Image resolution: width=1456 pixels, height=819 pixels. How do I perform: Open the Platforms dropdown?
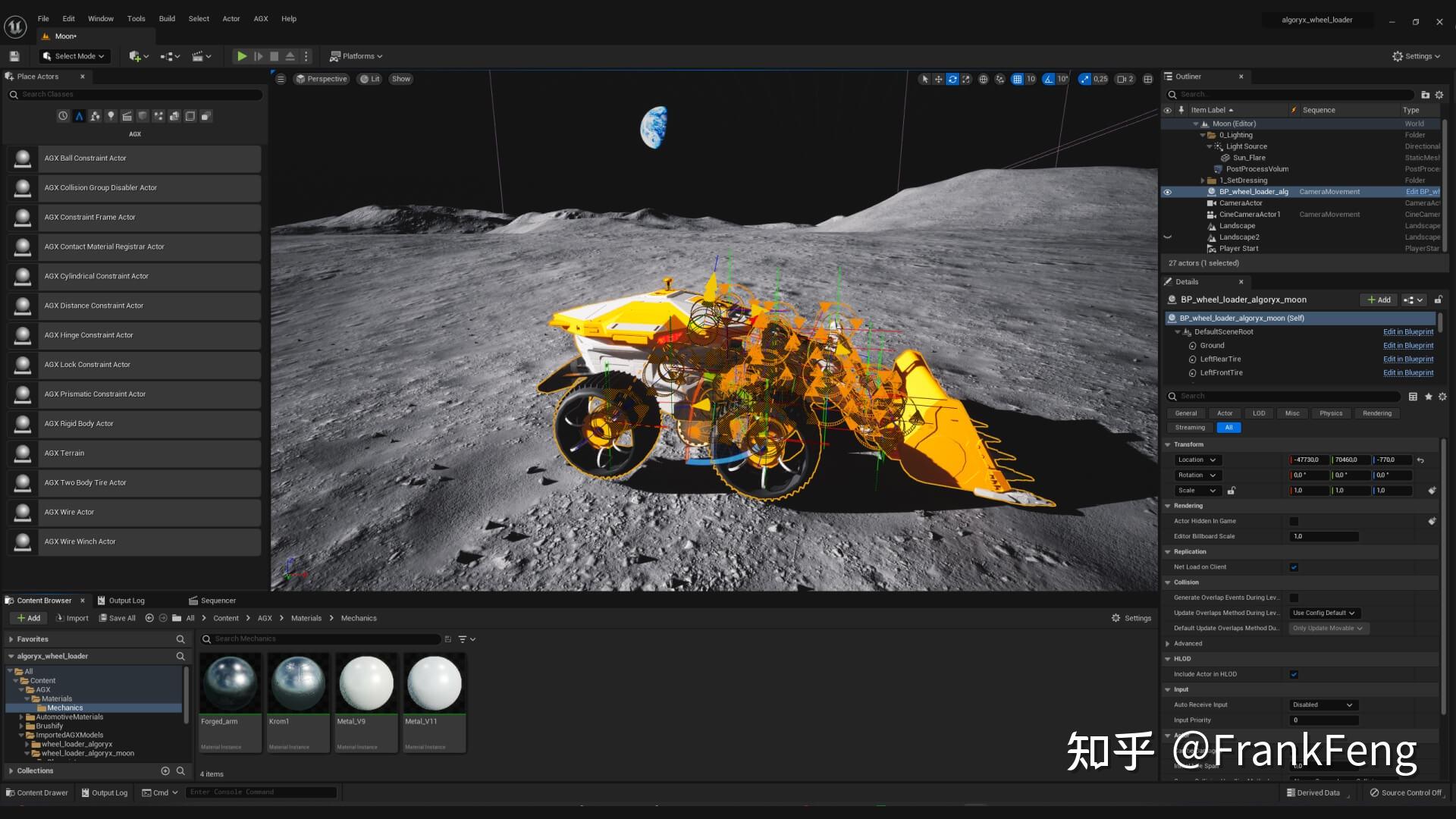[356, 56]
